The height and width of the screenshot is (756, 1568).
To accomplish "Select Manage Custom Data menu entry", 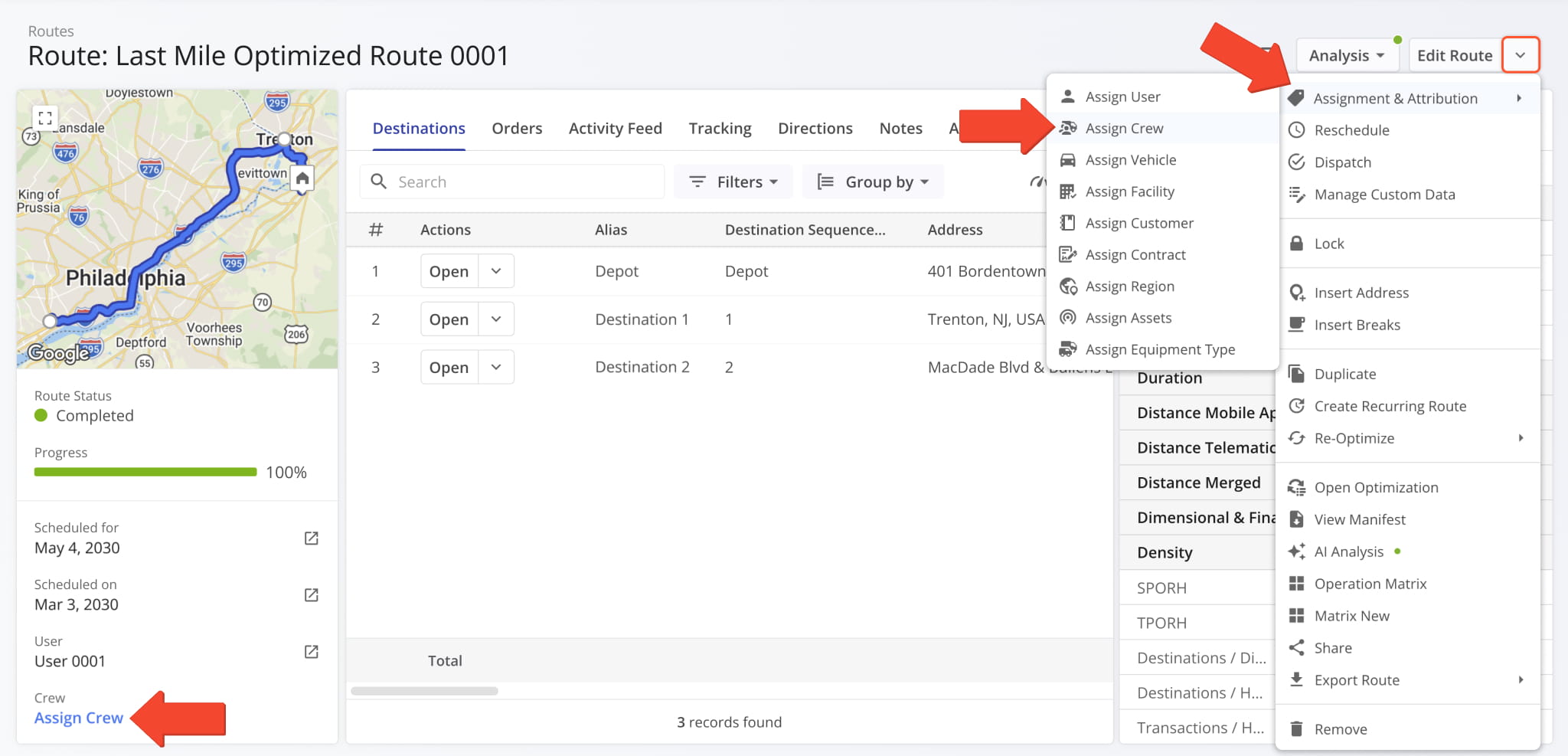I will click(x=1408, y=195).
